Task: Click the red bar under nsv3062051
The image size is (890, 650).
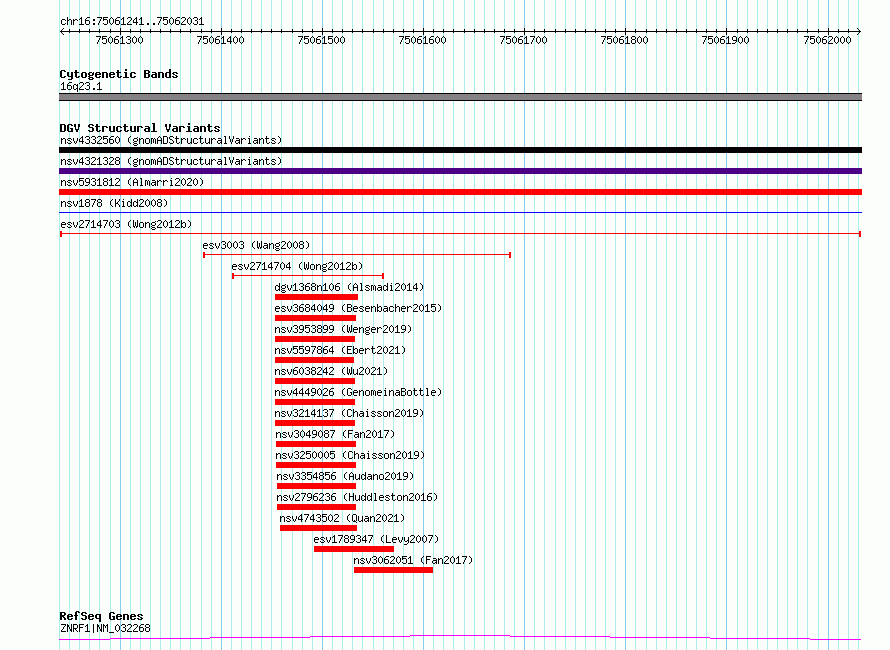Action: [393, 570]
